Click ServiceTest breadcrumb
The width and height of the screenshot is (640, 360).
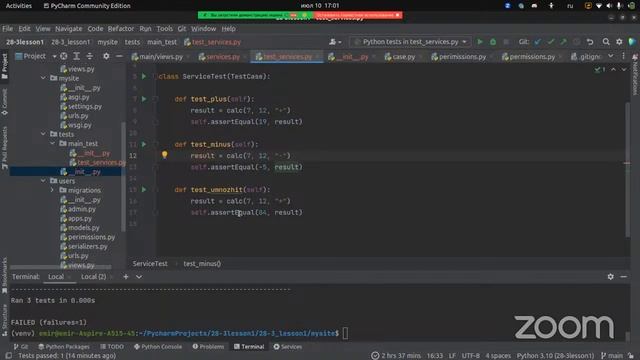click(x=150, y=264)
